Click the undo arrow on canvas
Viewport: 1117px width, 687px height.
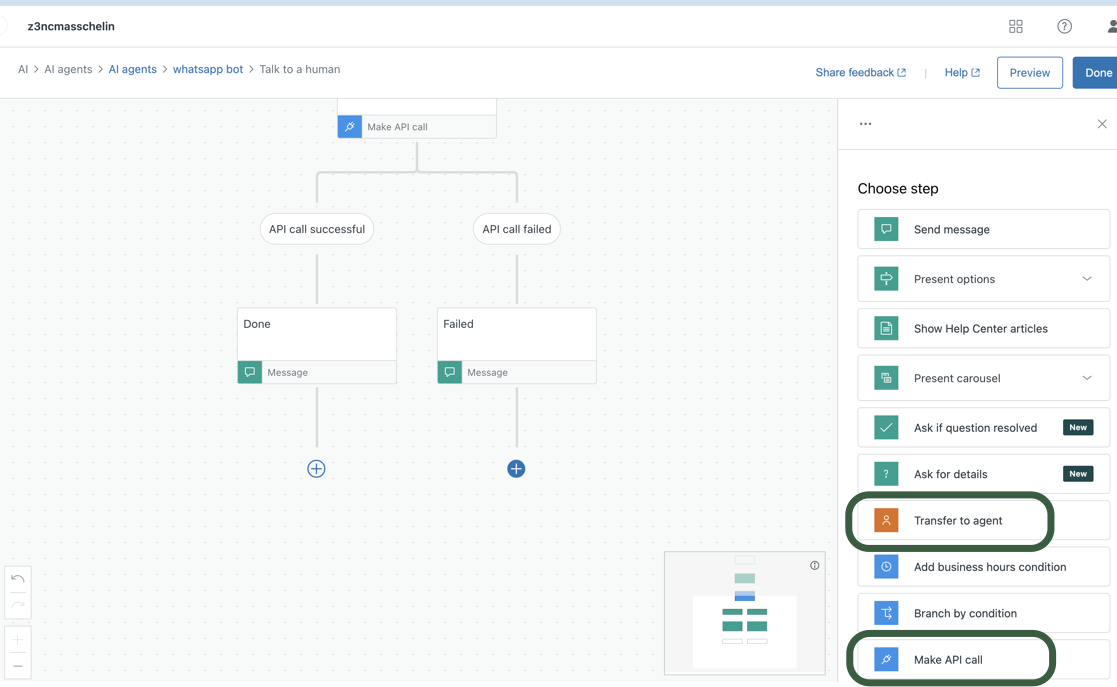coord(18,579)
